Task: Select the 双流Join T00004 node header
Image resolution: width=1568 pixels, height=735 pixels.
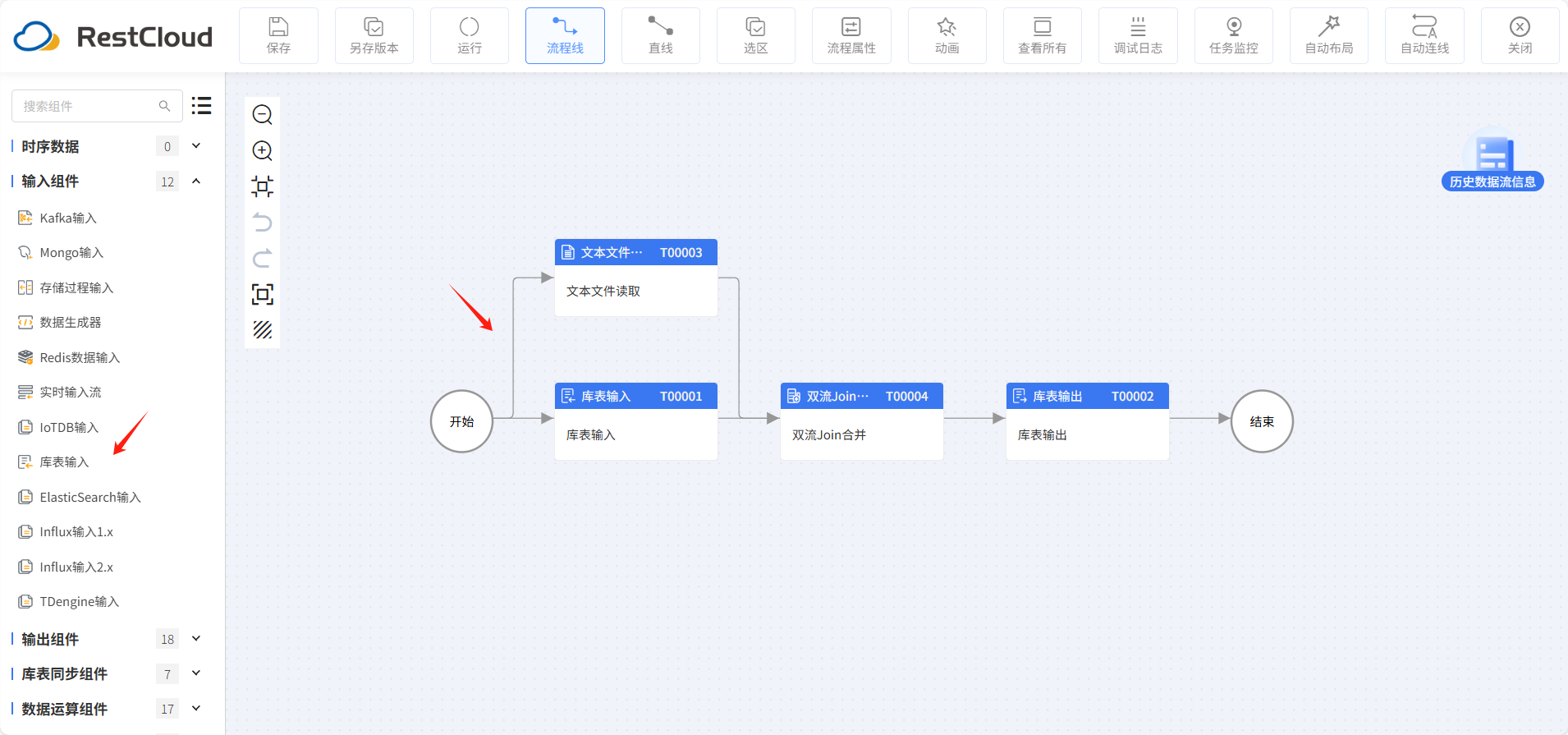Action: click(x=862, y=396)
